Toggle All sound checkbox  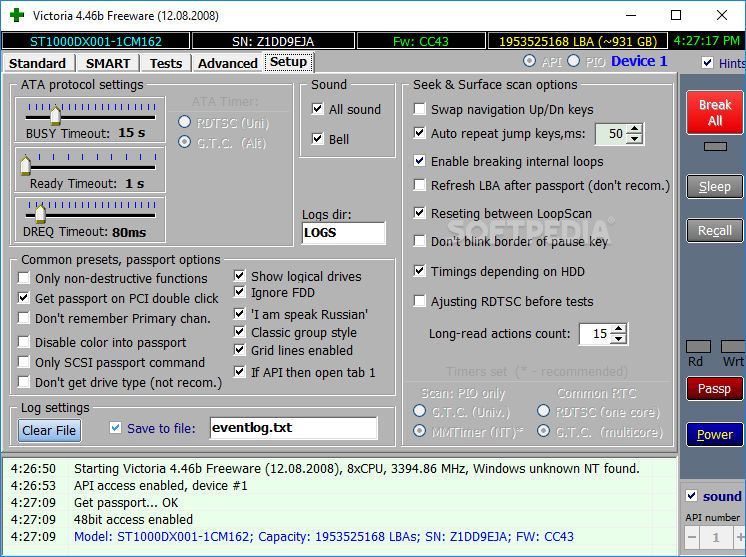point(317,109)
